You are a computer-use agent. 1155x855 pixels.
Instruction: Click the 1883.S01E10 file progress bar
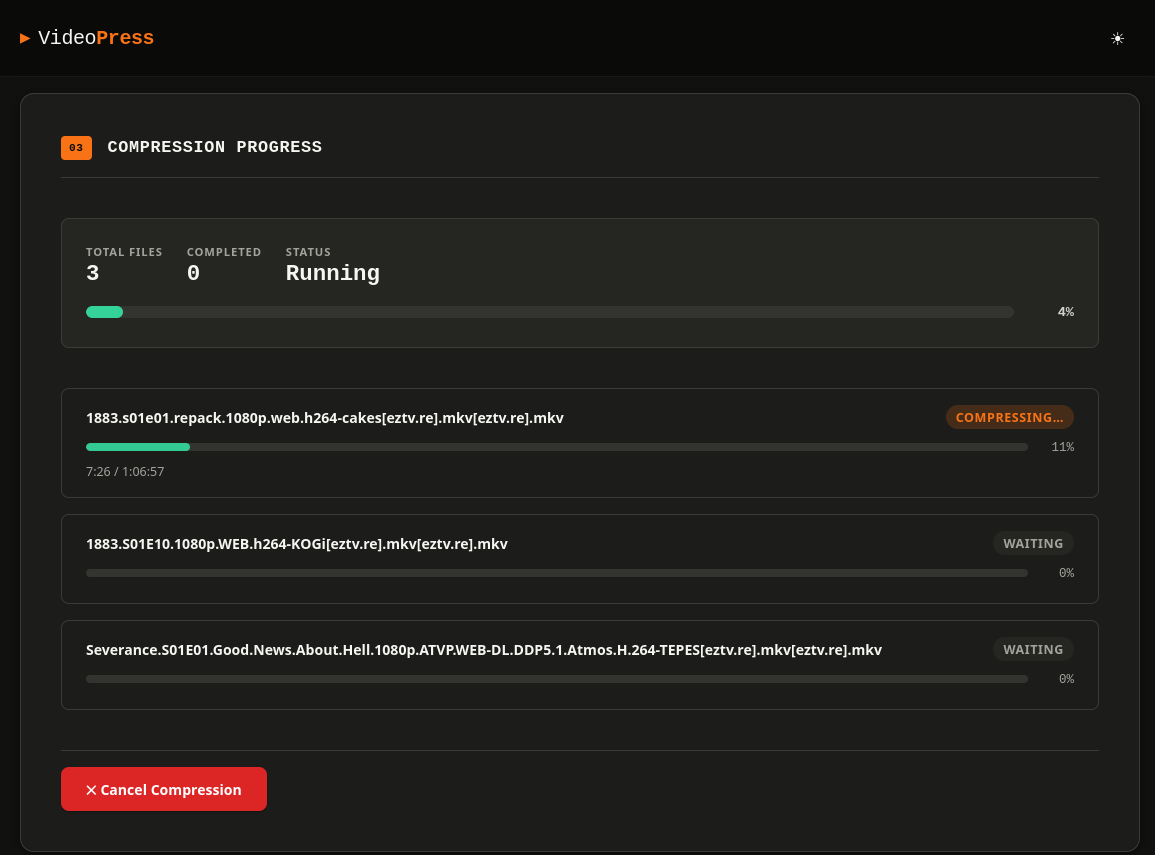(557, 573)
